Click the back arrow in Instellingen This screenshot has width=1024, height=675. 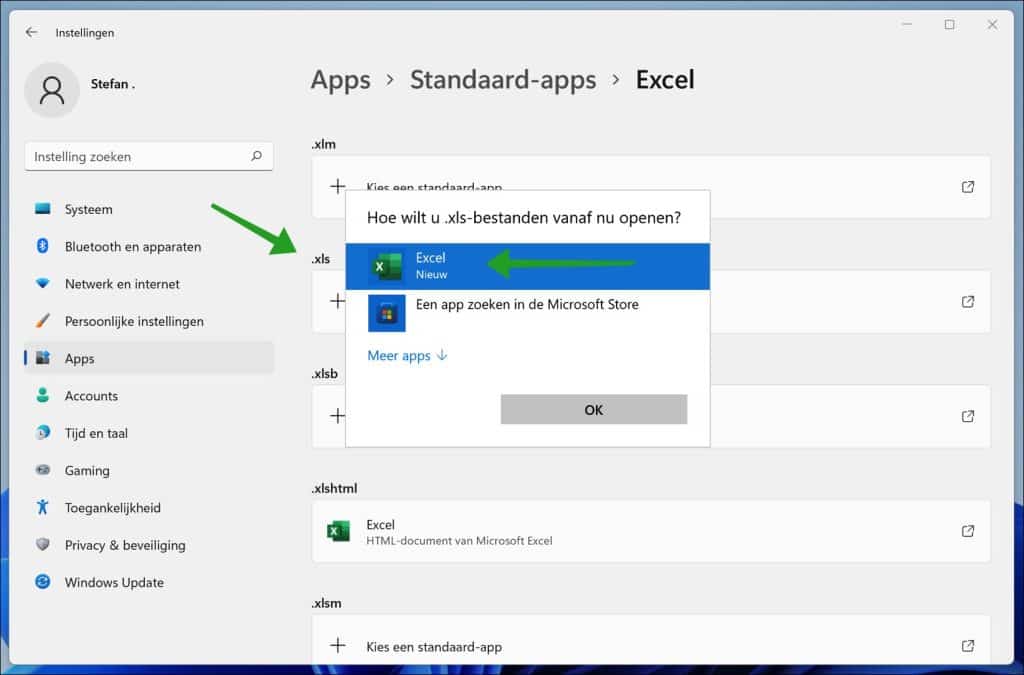click(x=31, y=32)
